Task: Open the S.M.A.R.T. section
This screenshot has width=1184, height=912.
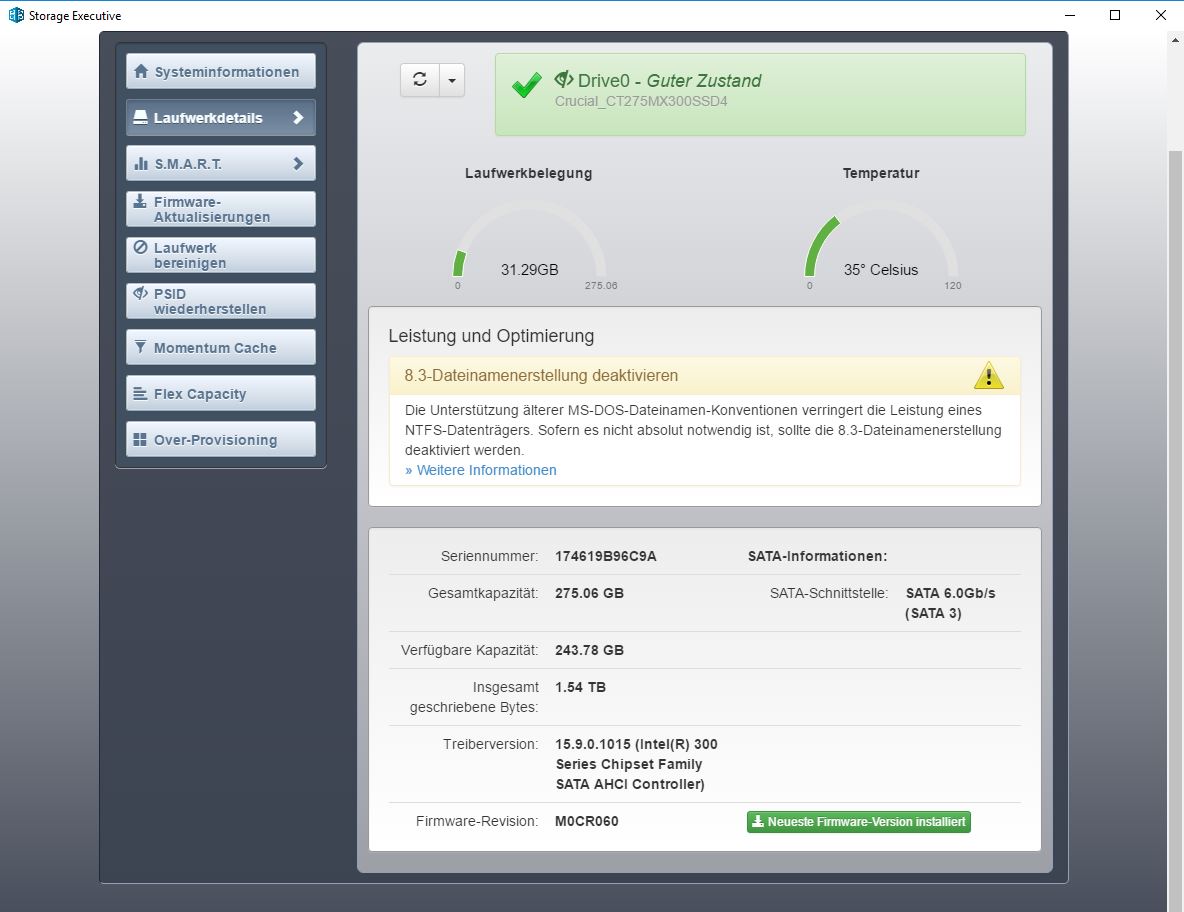Action: pos(220,164)
